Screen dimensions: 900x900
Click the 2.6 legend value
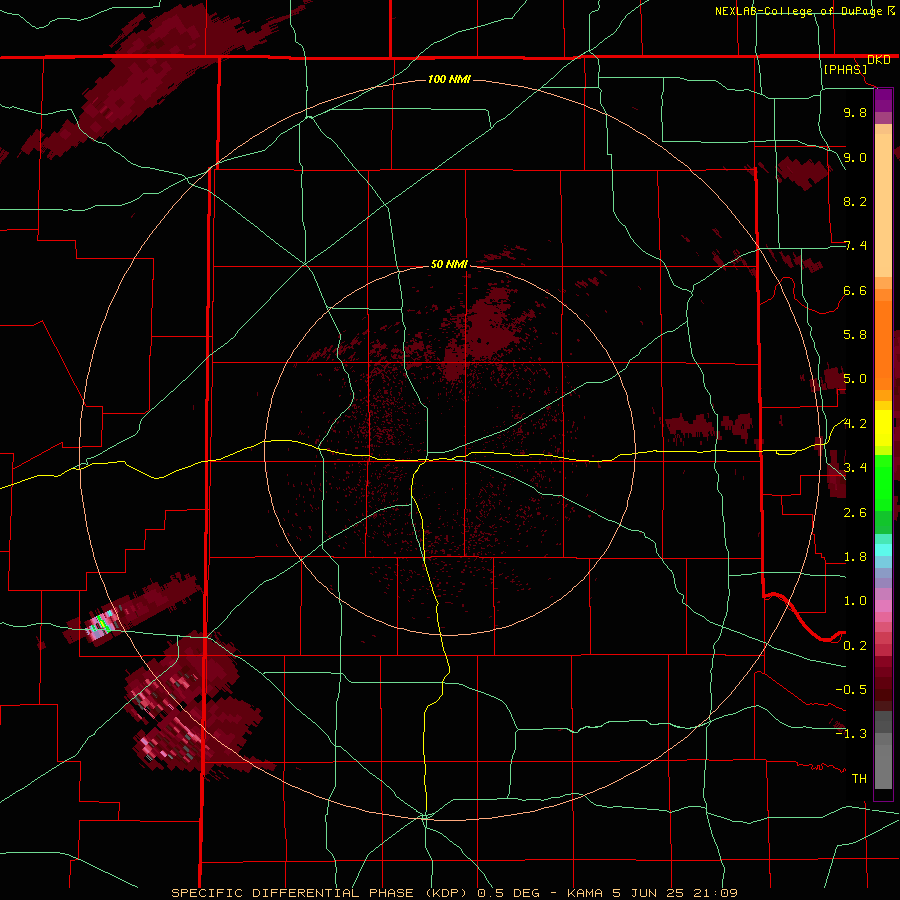[x=855, y=513]
